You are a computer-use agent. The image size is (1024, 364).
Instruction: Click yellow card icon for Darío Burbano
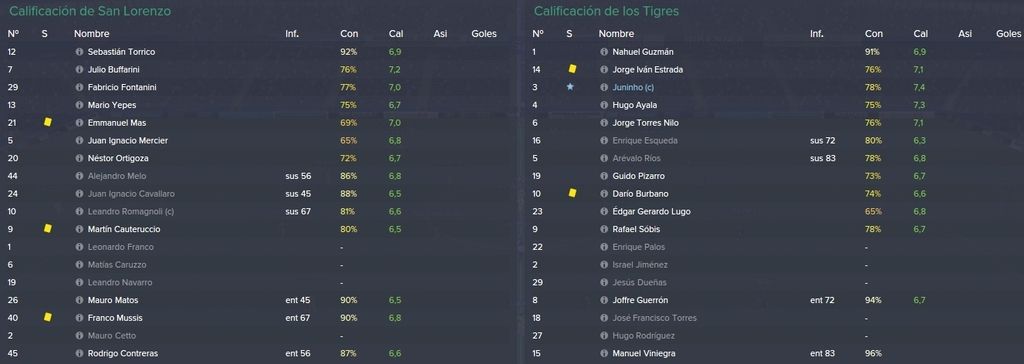[572, 193]
